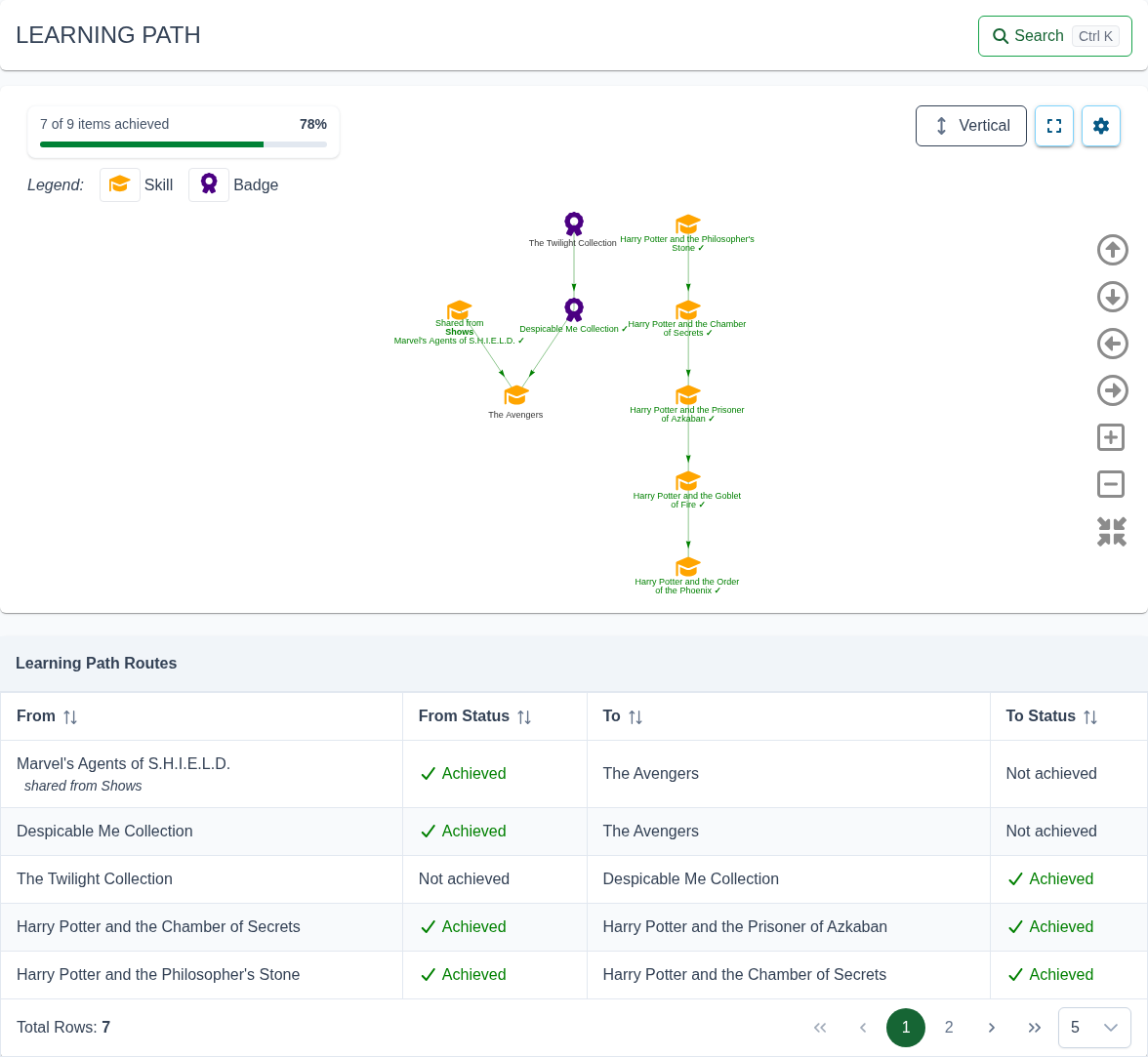Viewport: 1148px width, 1057px height.
Task: Click the 78% progress bar
Action: [x=184, y=144]
